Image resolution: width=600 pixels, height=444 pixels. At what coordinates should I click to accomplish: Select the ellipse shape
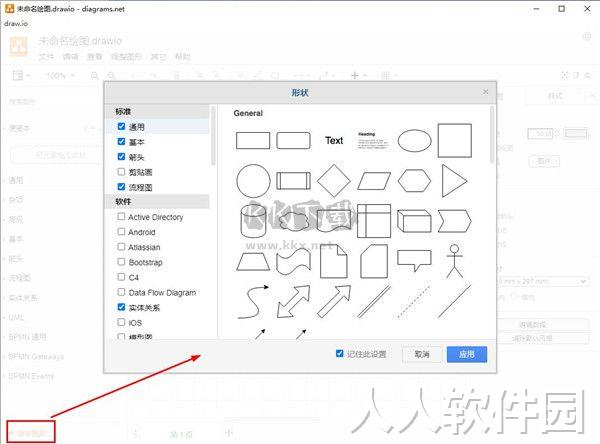point(414,140)
